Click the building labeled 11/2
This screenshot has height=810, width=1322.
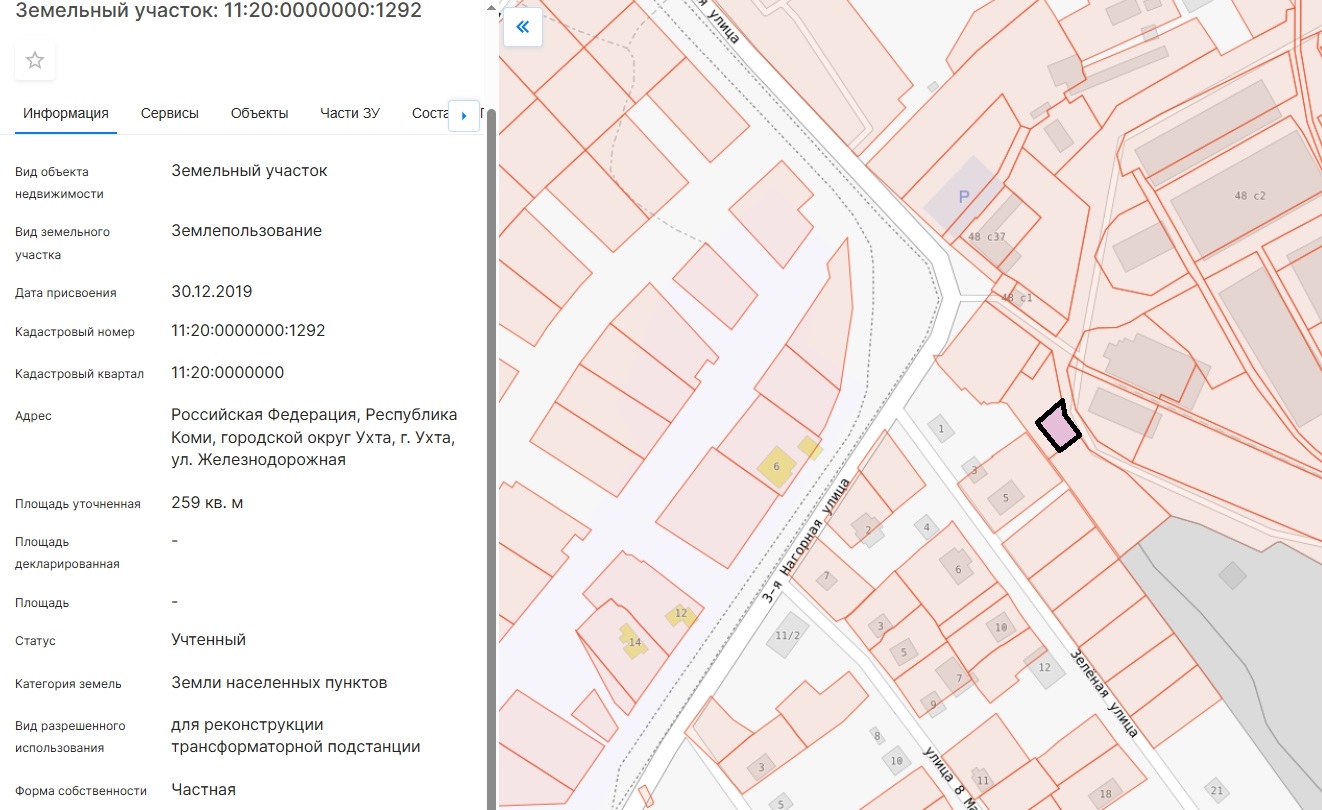click(x=788, y=635)
